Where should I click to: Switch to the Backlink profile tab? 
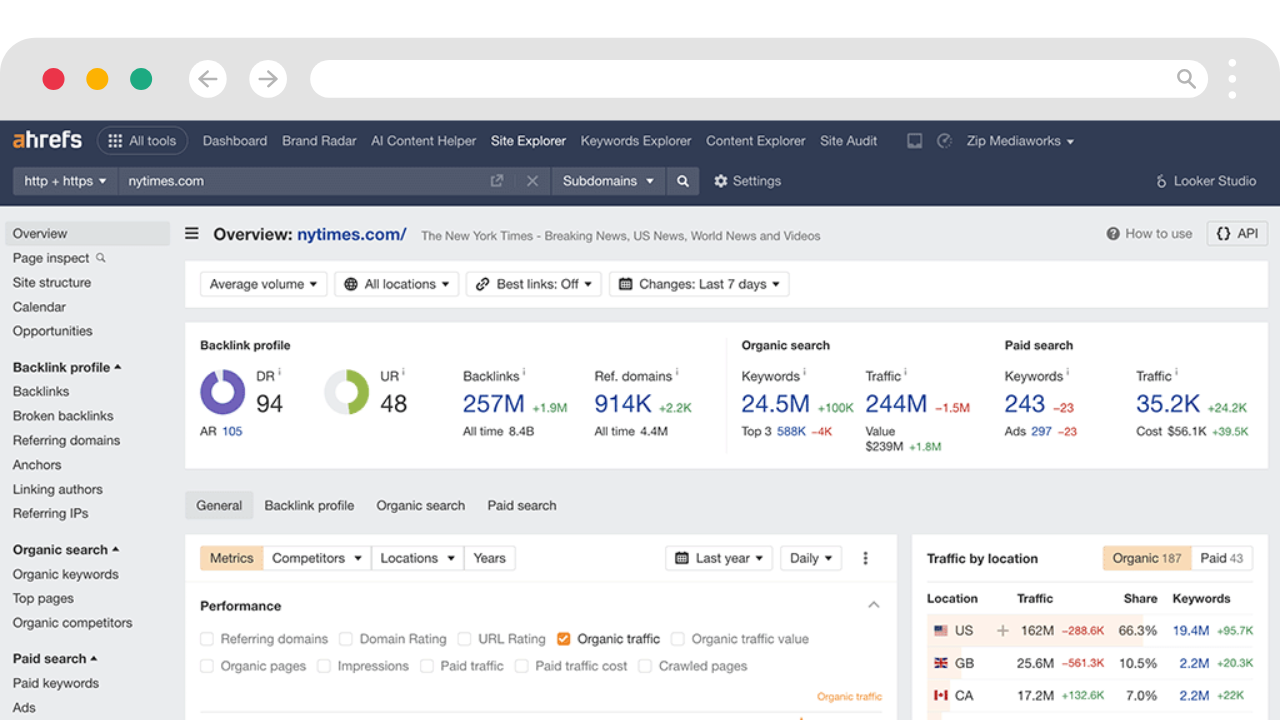pyautogui.click(x=309, y=505)
